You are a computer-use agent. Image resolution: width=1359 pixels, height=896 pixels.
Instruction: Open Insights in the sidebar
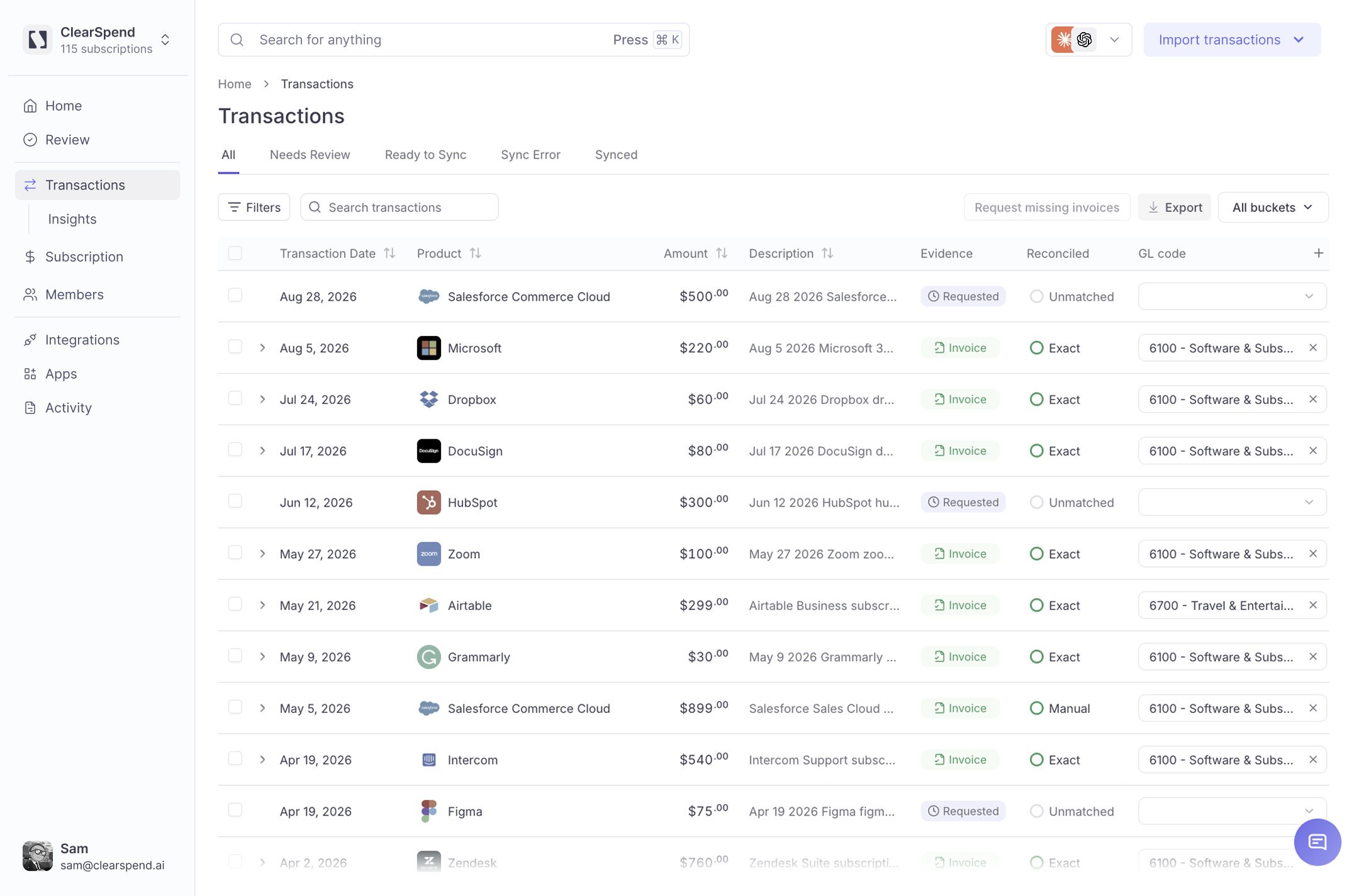pos(72,219)
